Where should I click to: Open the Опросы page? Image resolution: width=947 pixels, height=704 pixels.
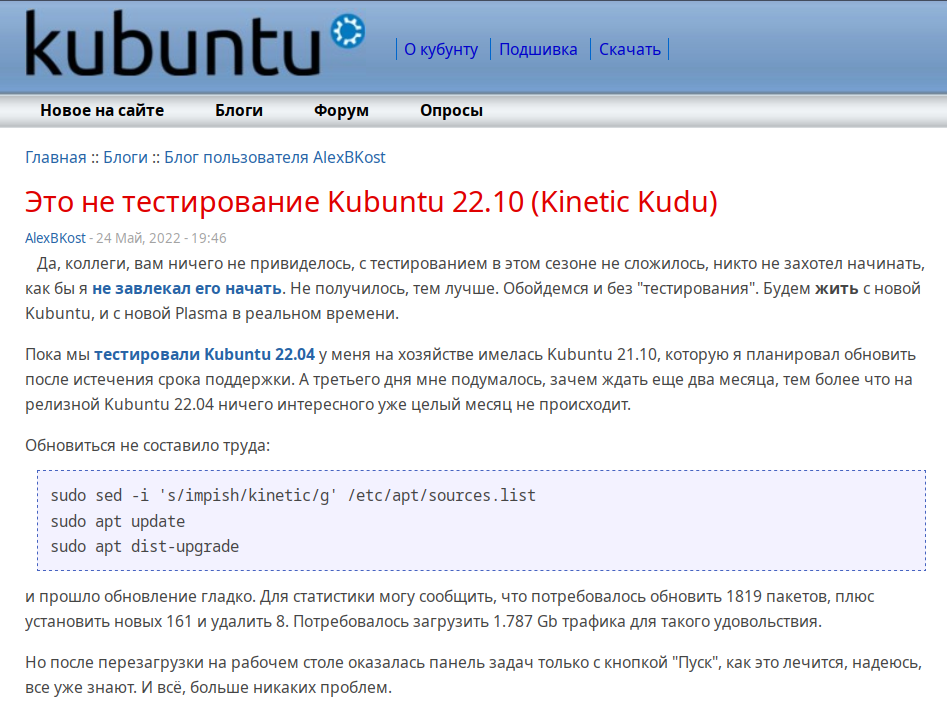tap(450, 111)
